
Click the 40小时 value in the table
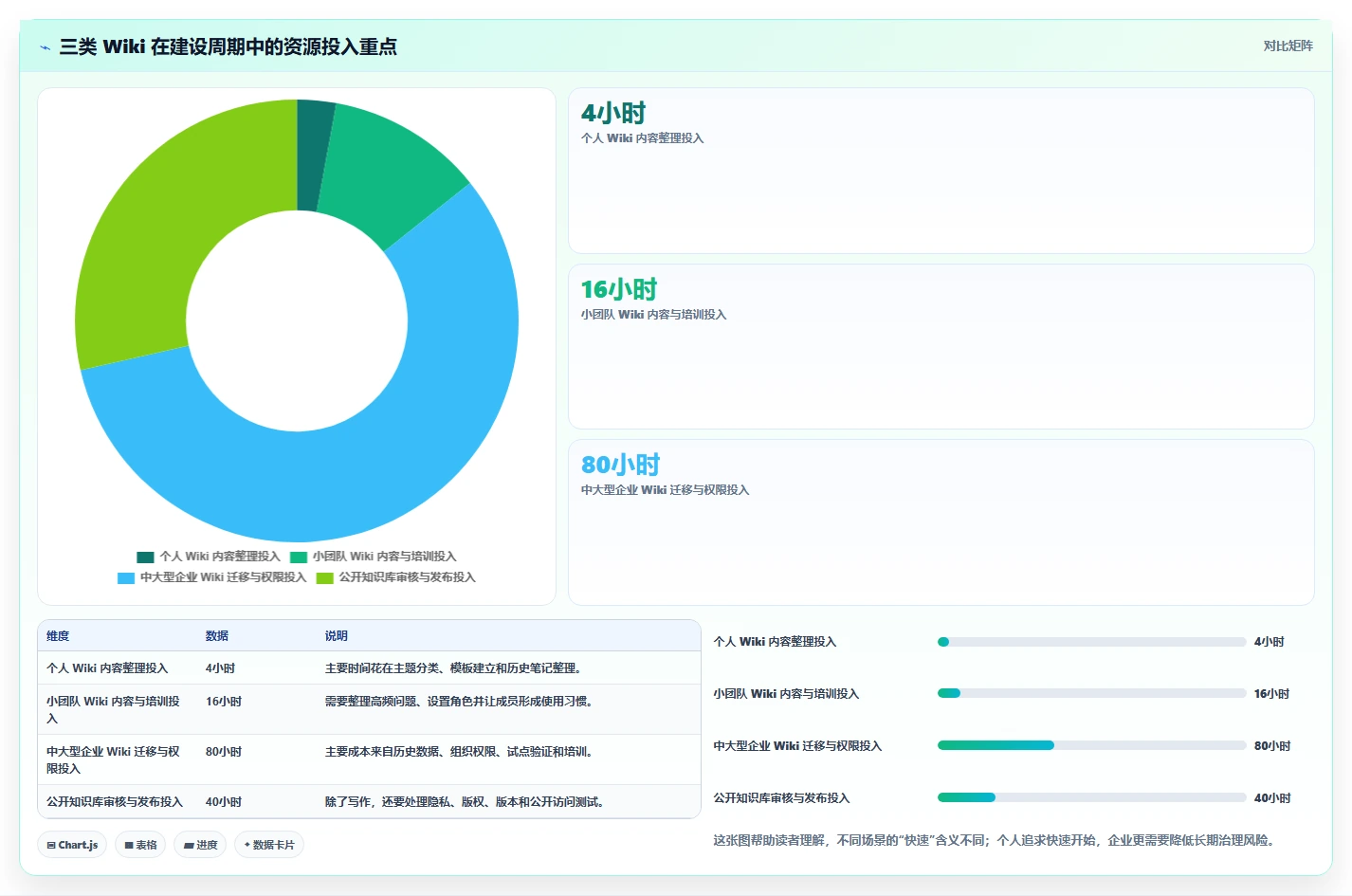224,802
